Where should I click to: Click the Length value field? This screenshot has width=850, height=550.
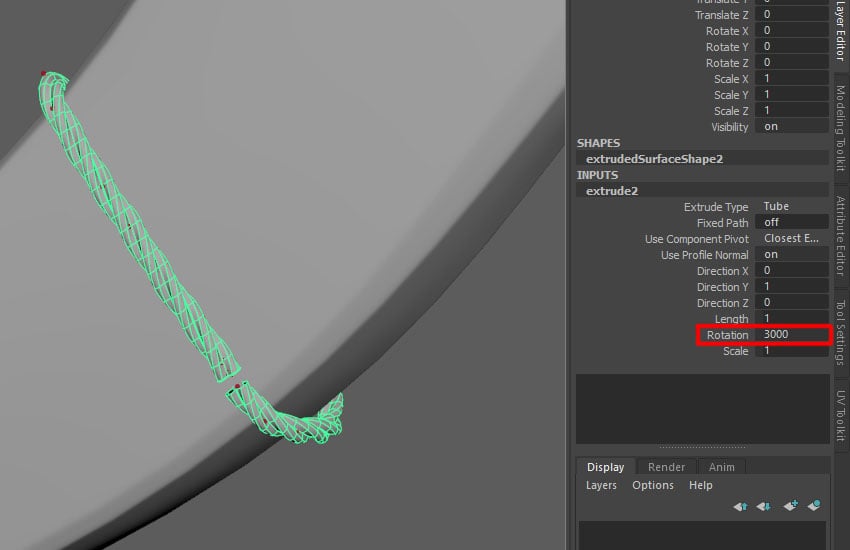pyautogui.click(x=791, y=318)
